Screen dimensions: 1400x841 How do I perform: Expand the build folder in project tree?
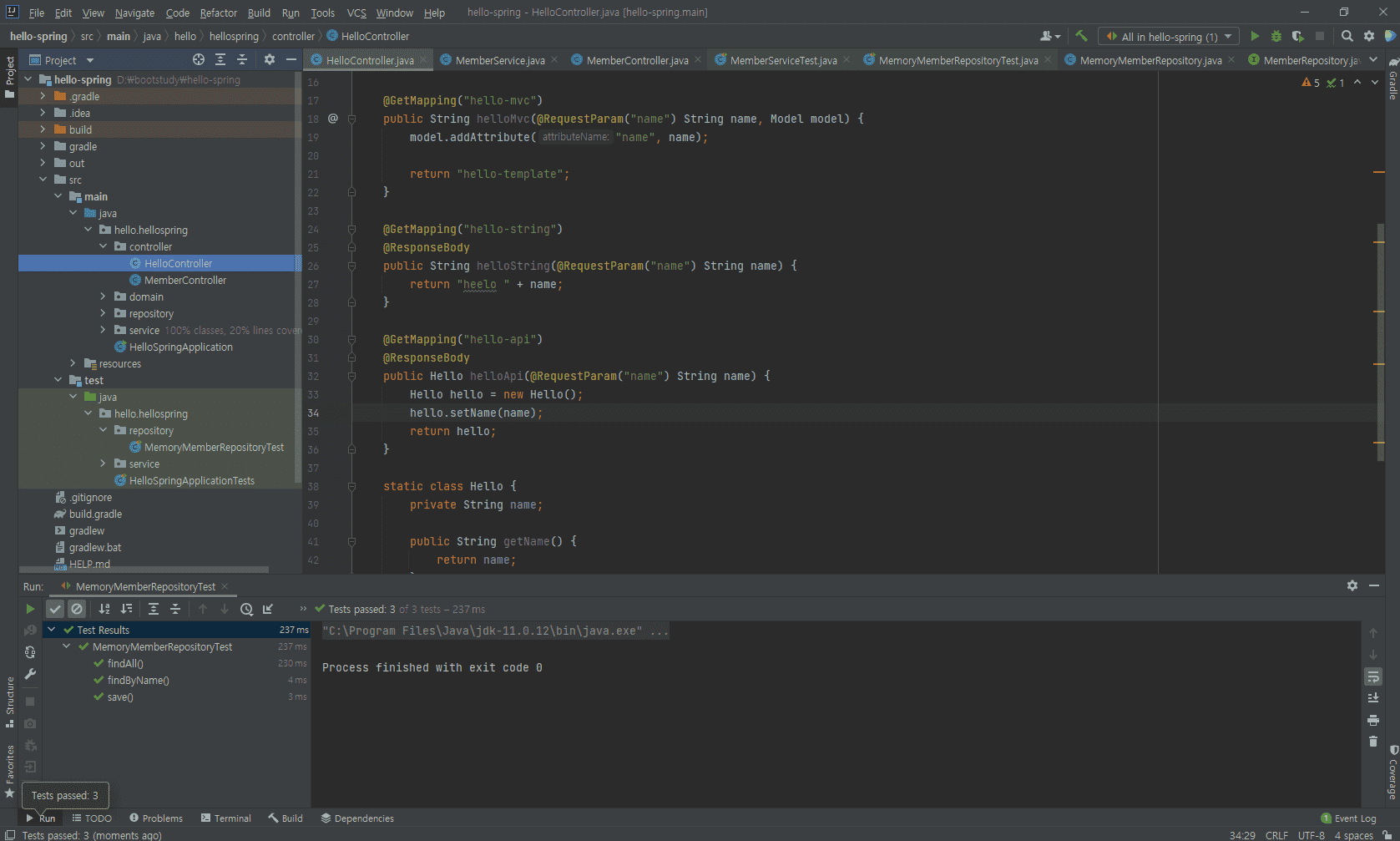coord(43,129)
